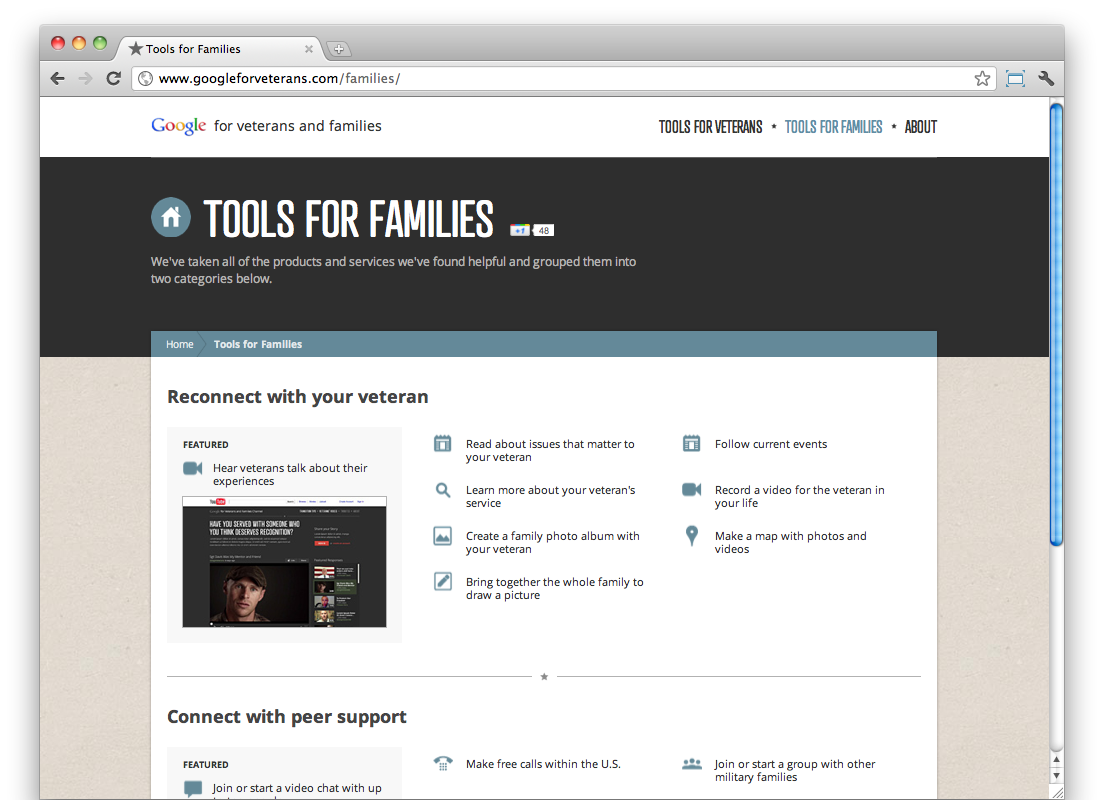Click the phone icon beside Make free calls
This screenshot has height=800, width=1104.
pyautogui.click(x=443, y=763)
